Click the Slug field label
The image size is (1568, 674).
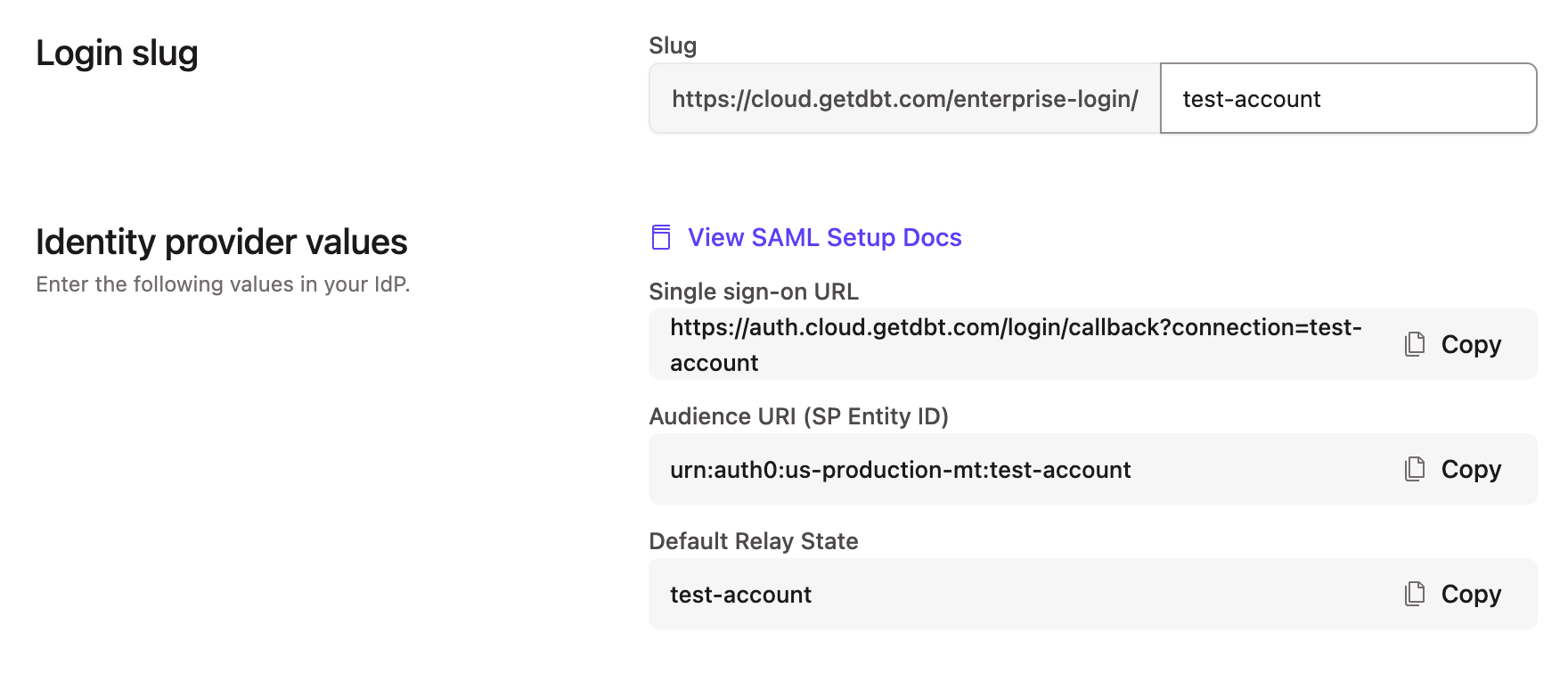pyautogui.click(x=673, y=45)
